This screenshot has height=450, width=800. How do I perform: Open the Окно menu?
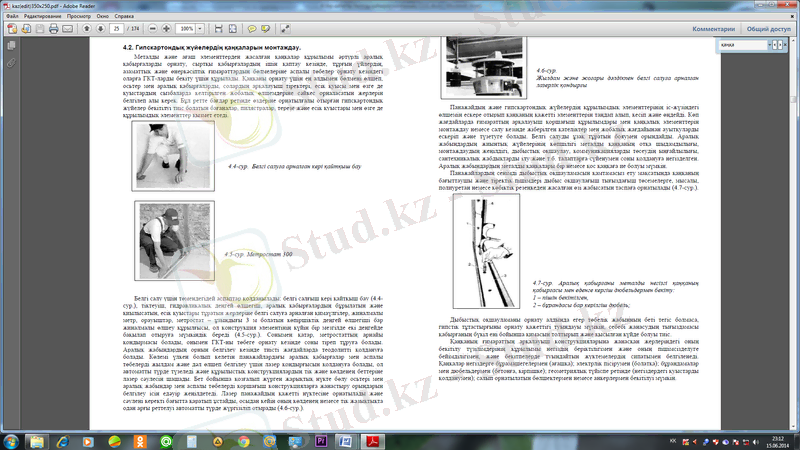point(103,16)
